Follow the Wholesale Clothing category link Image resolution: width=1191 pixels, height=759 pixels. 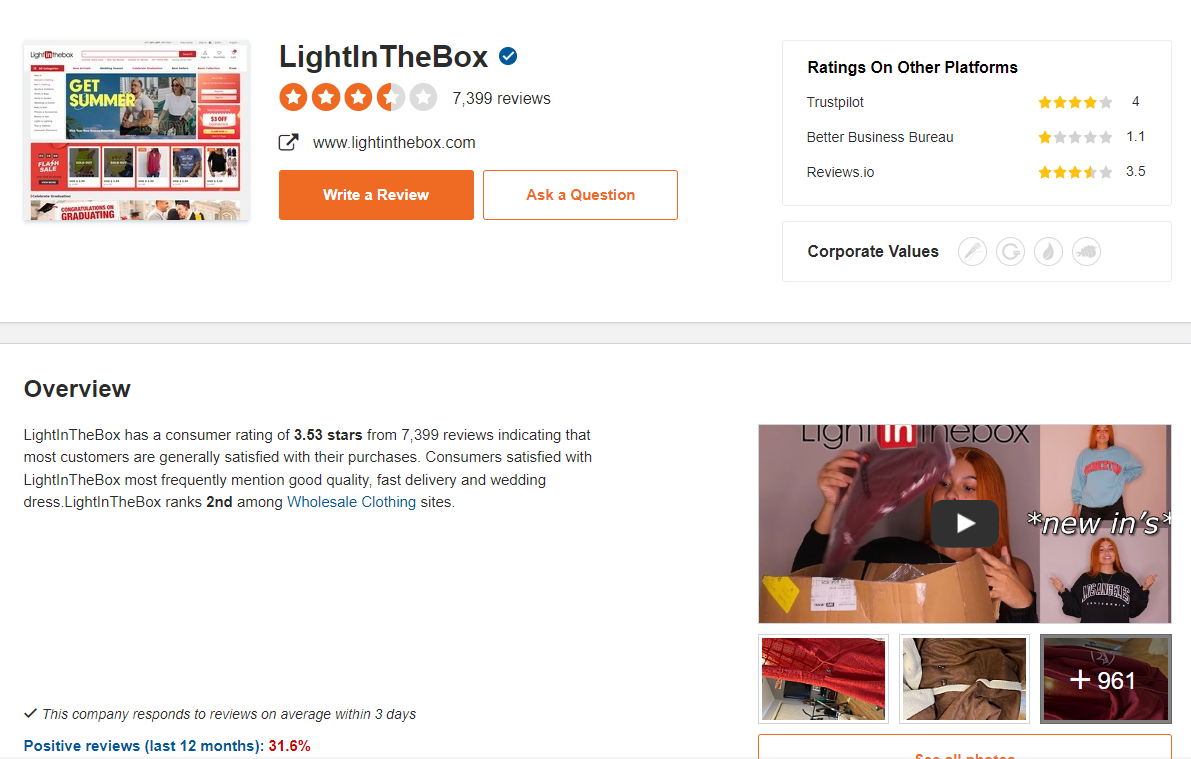click(352, 502)
